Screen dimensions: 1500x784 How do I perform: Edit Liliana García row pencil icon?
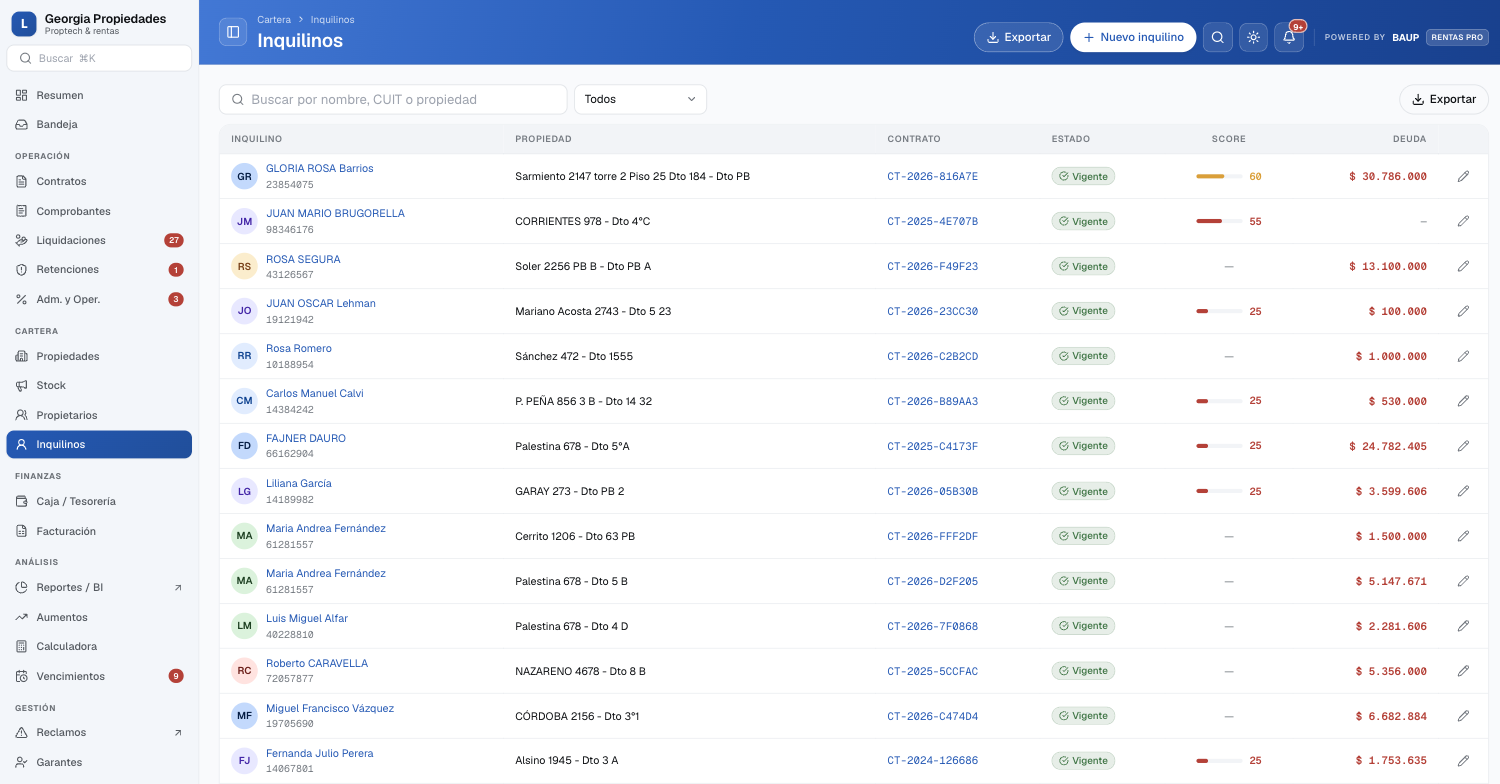pos(1463,491)
